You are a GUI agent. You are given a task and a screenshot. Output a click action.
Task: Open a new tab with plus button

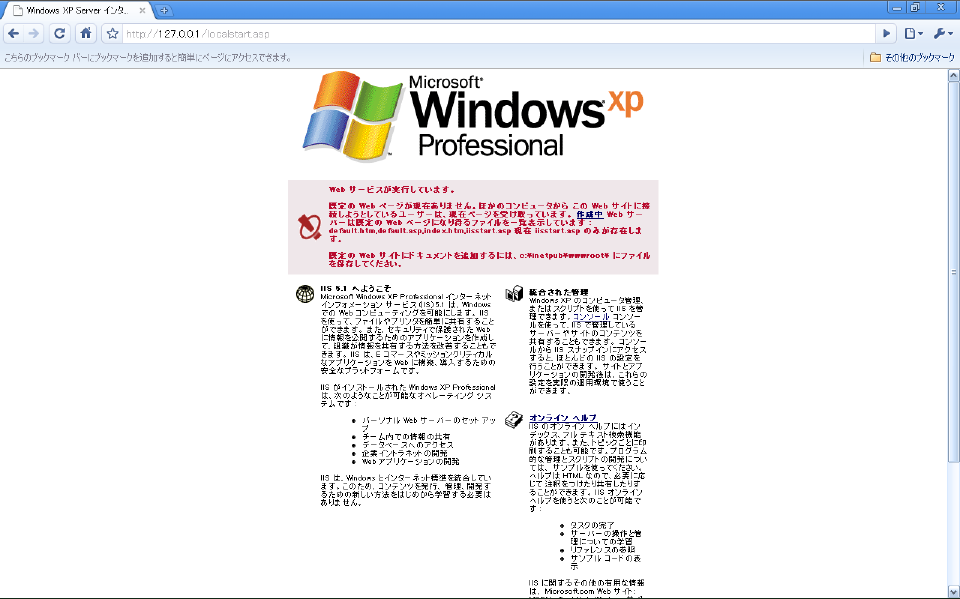163,10
